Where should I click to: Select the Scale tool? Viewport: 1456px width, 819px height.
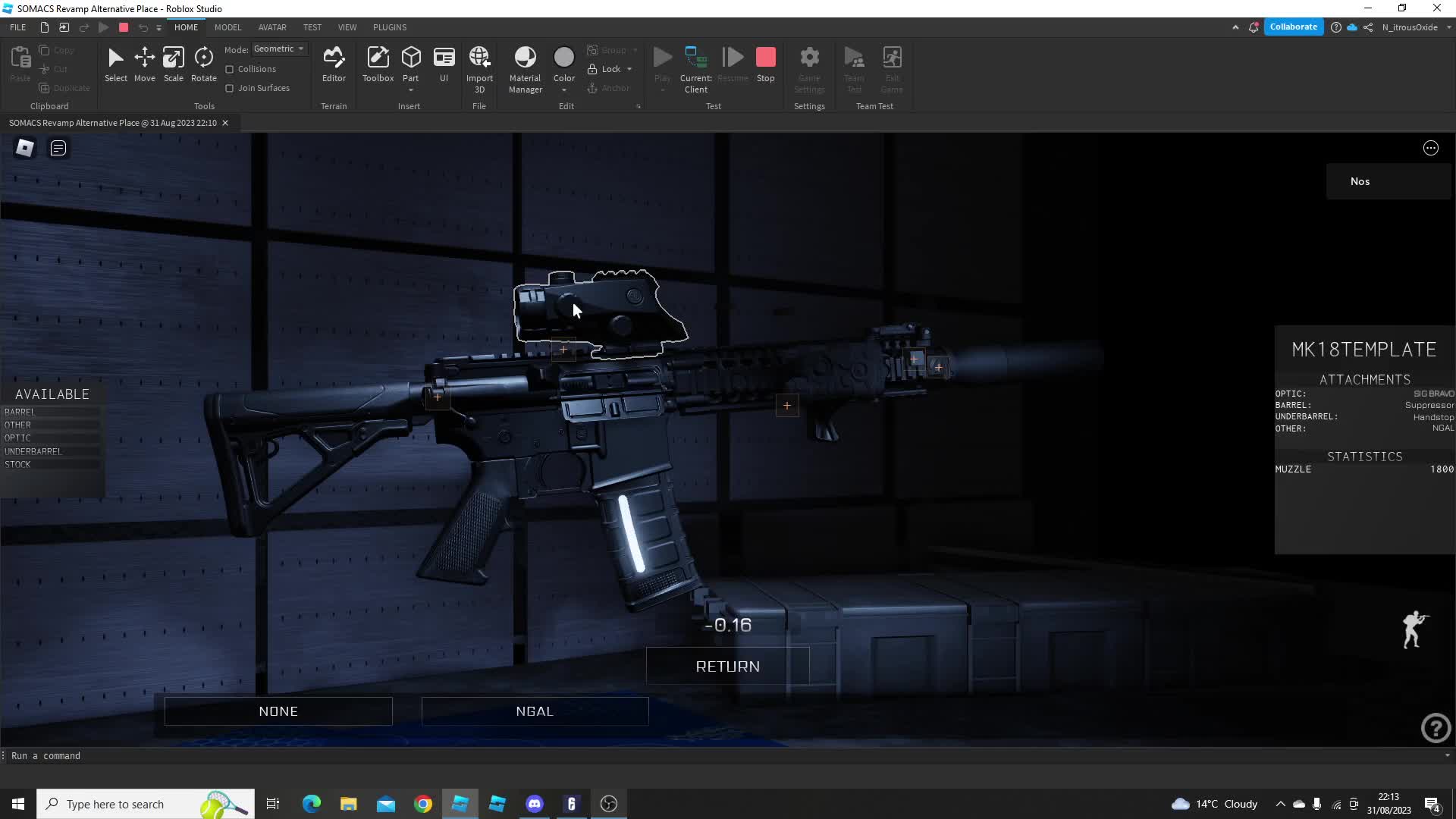[173, 64]
